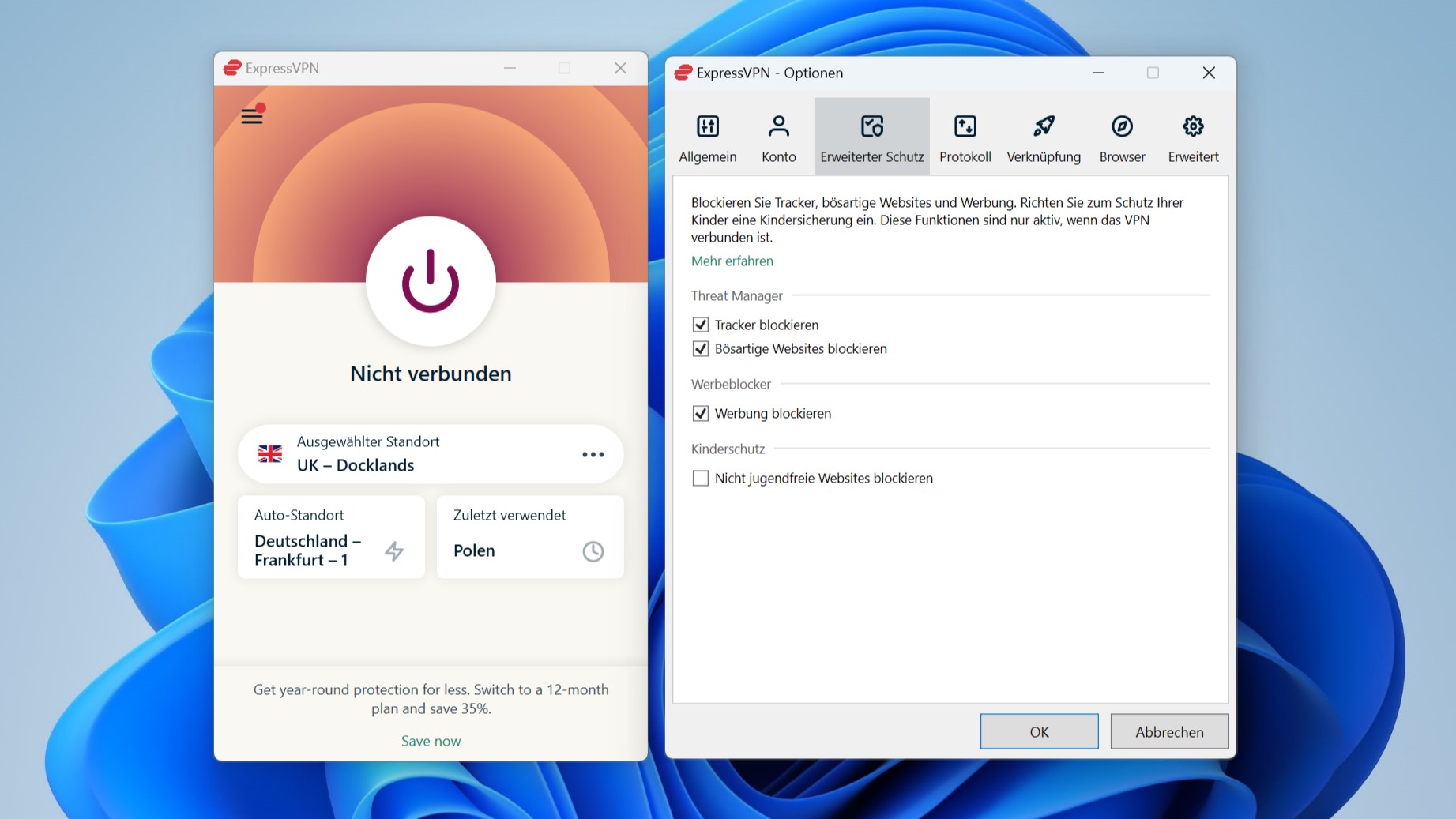Select the Ausgewählter Standort UK – Docklands card
The width and height of the screenshot is (1456, 819).
tap(431, 454)
